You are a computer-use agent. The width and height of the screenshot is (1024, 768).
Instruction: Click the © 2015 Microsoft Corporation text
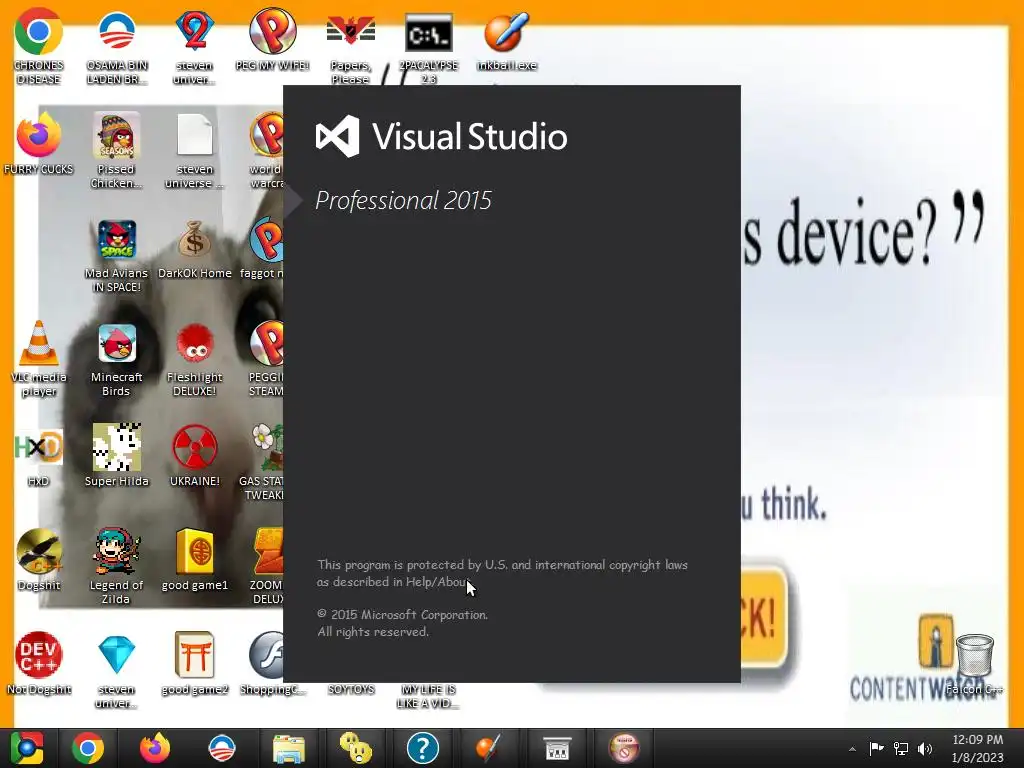(402, 615)
